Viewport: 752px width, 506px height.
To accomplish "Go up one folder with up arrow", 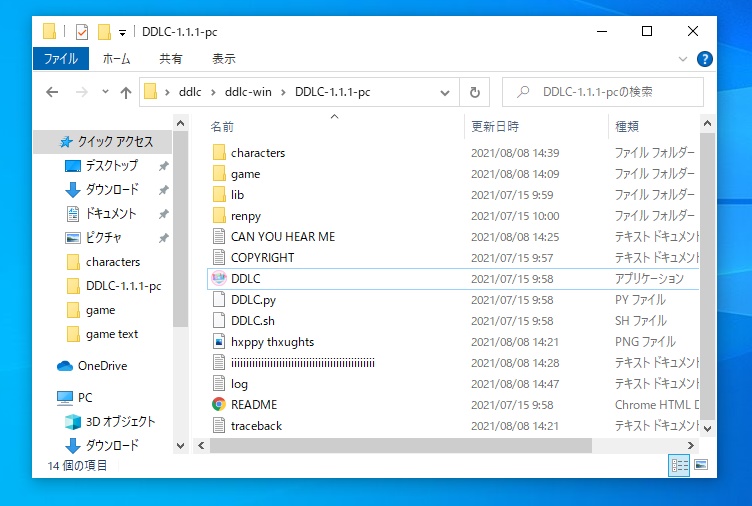I will click(126, 92).
